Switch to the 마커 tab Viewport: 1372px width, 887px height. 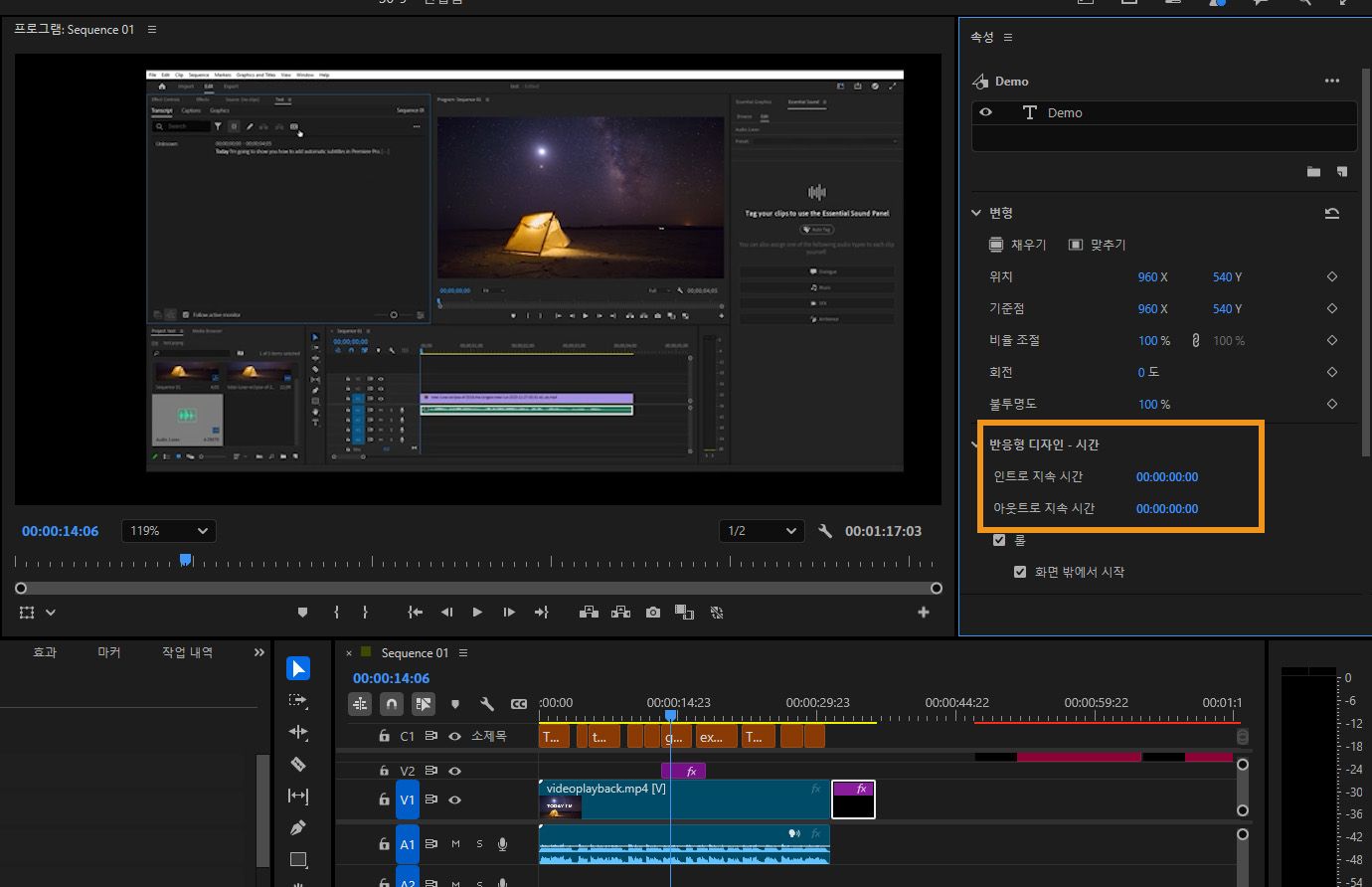click(108, 652)
